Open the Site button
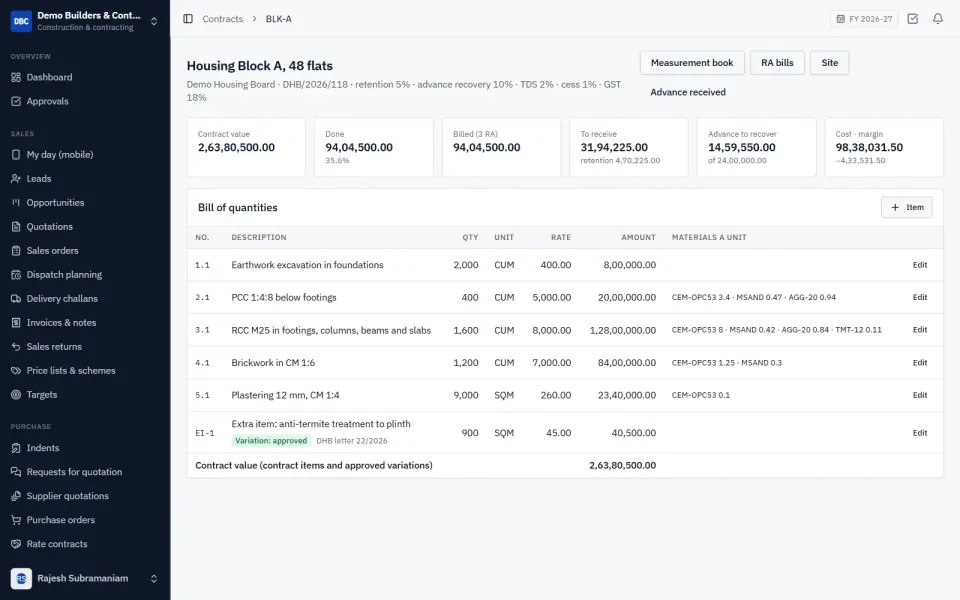 click(x=830, y=63)
